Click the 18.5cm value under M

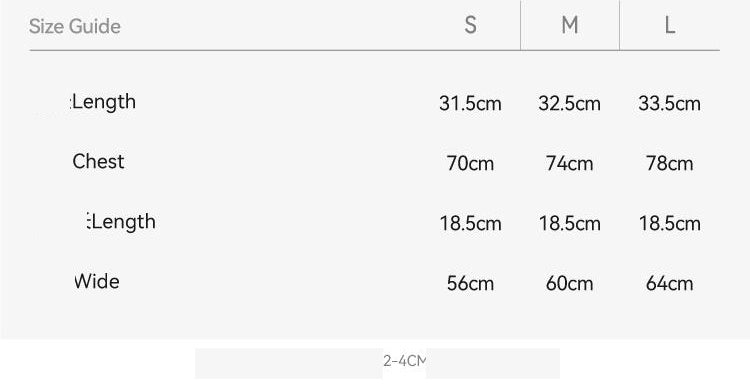coord(569,223)
